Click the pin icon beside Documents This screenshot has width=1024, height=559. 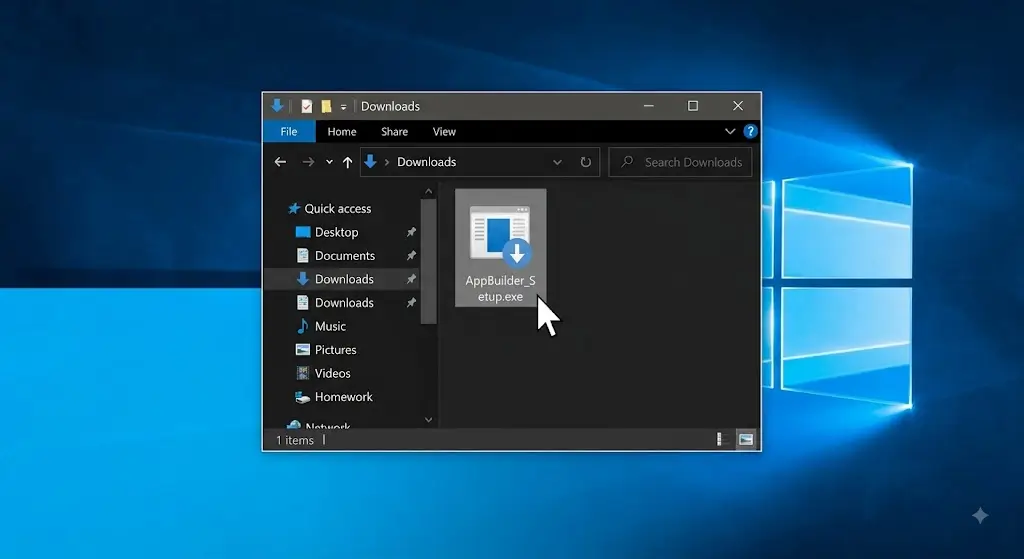411,255
